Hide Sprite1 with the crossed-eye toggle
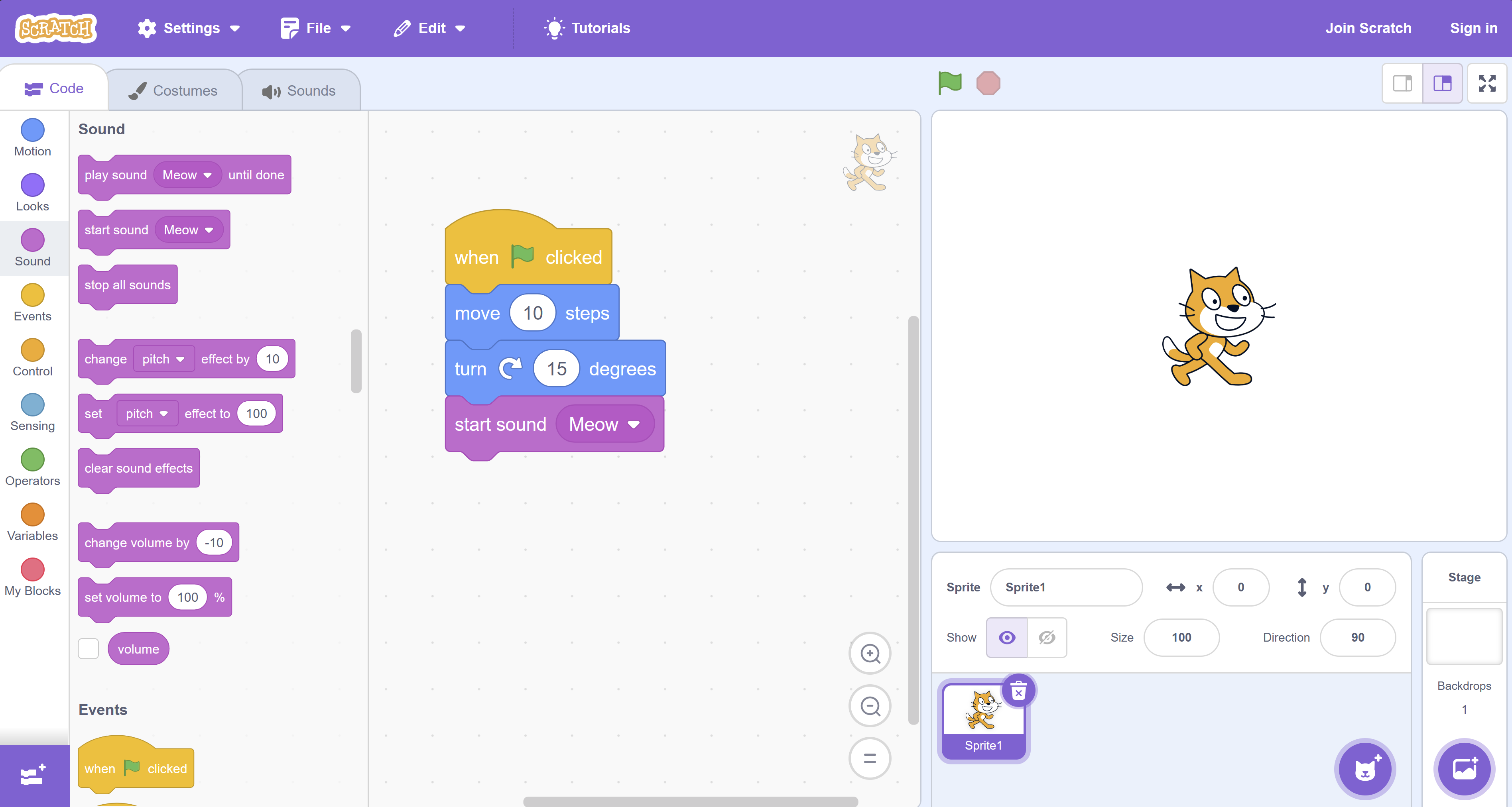 (x=1047, y=638)
